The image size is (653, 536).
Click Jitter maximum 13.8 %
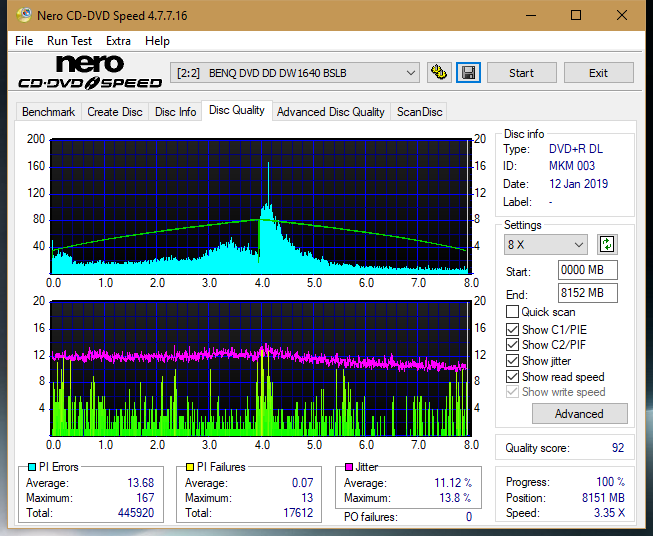click(x=456, y=498)
